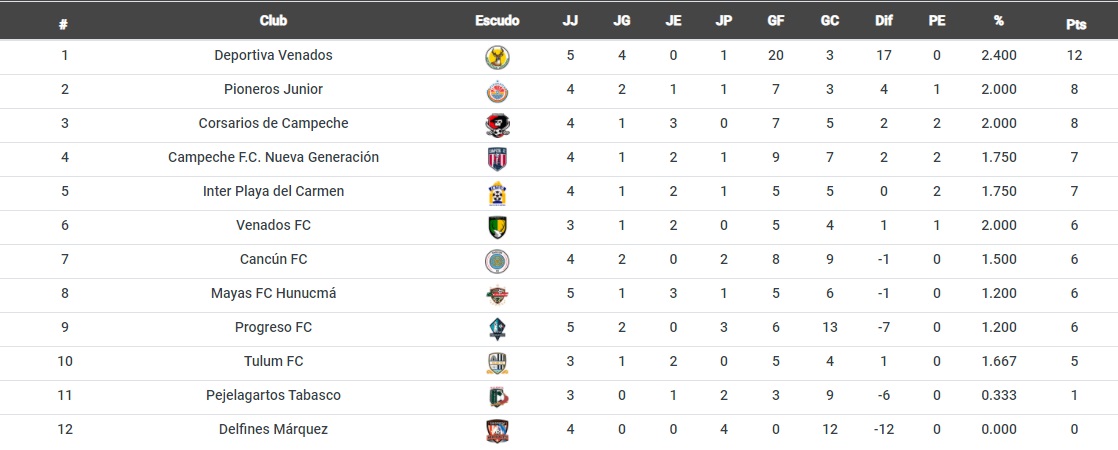Click the Mayas FC Hunucmá logo

[x=497, y=295]
